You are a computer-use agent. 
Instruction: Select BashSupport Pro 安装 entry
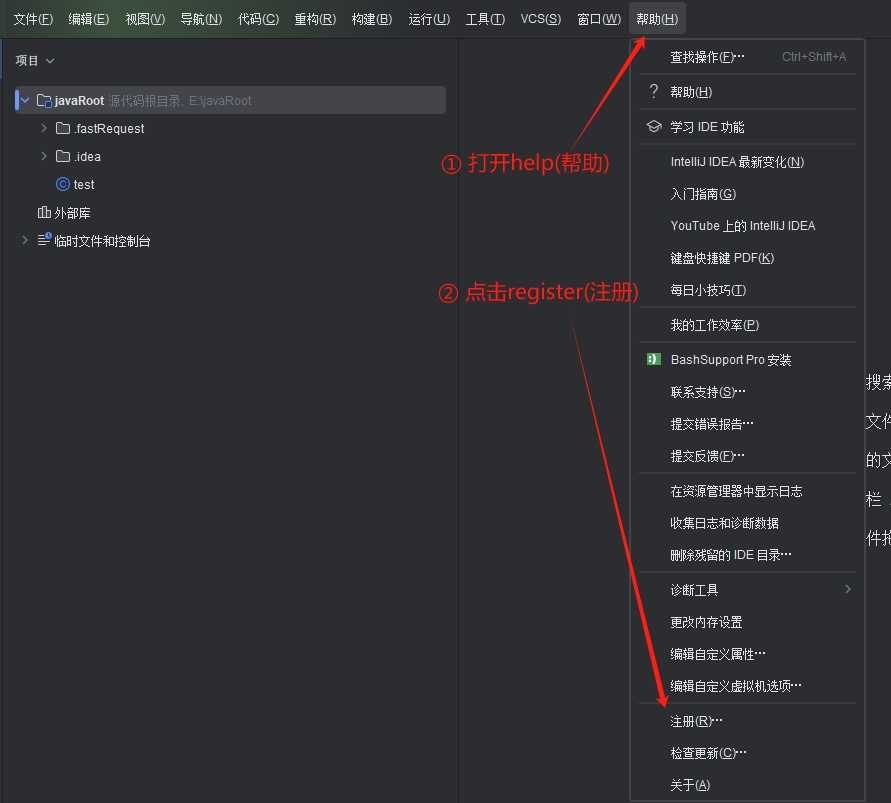coord(747,360)
